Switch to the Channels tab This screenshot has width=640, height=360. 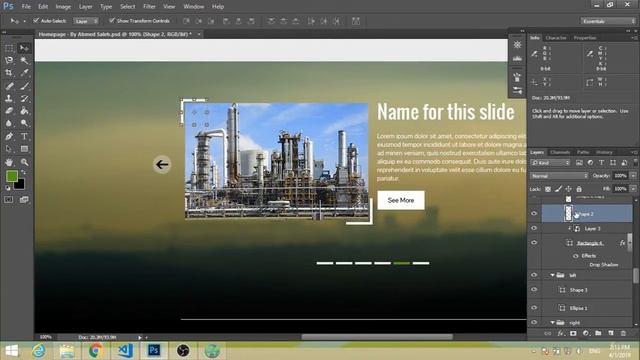[560, 152]
